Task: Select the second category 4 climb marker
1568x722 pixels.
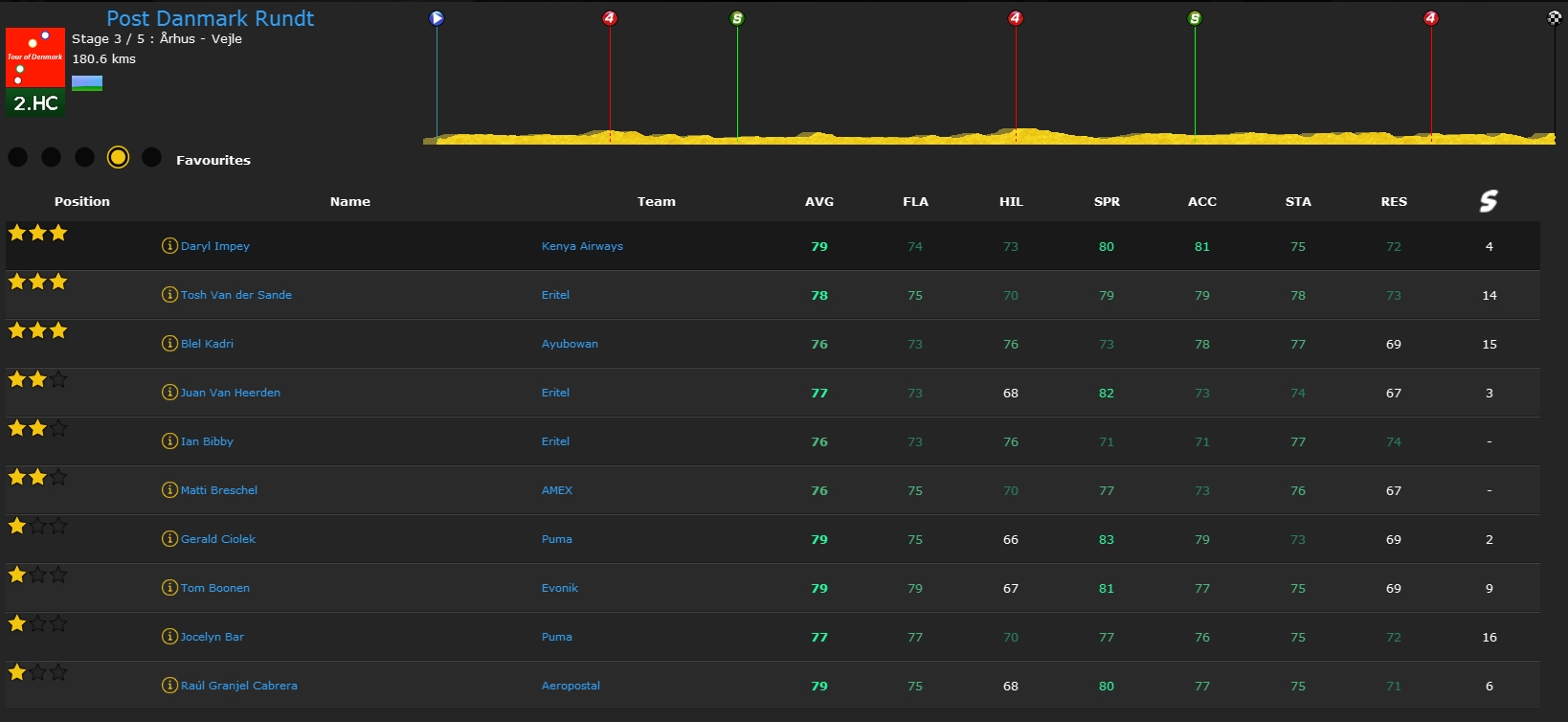Action: click(1016, 18)
